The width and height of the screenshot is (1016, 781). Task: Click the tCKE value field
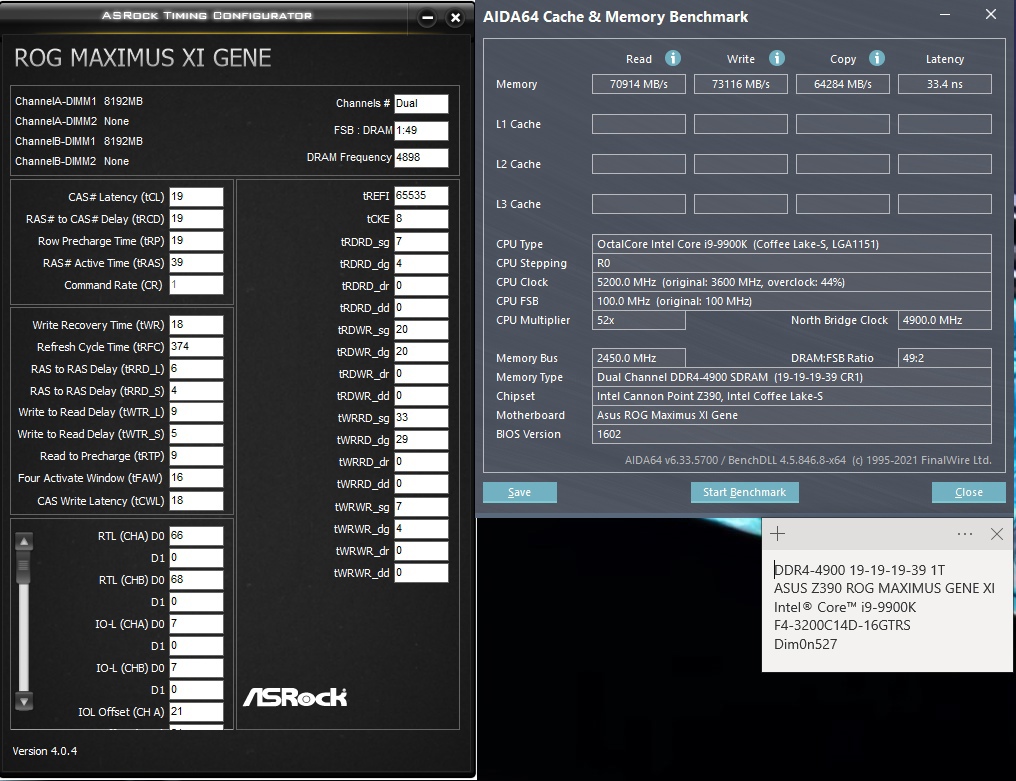pyautogui.click(x=421, y=219)
